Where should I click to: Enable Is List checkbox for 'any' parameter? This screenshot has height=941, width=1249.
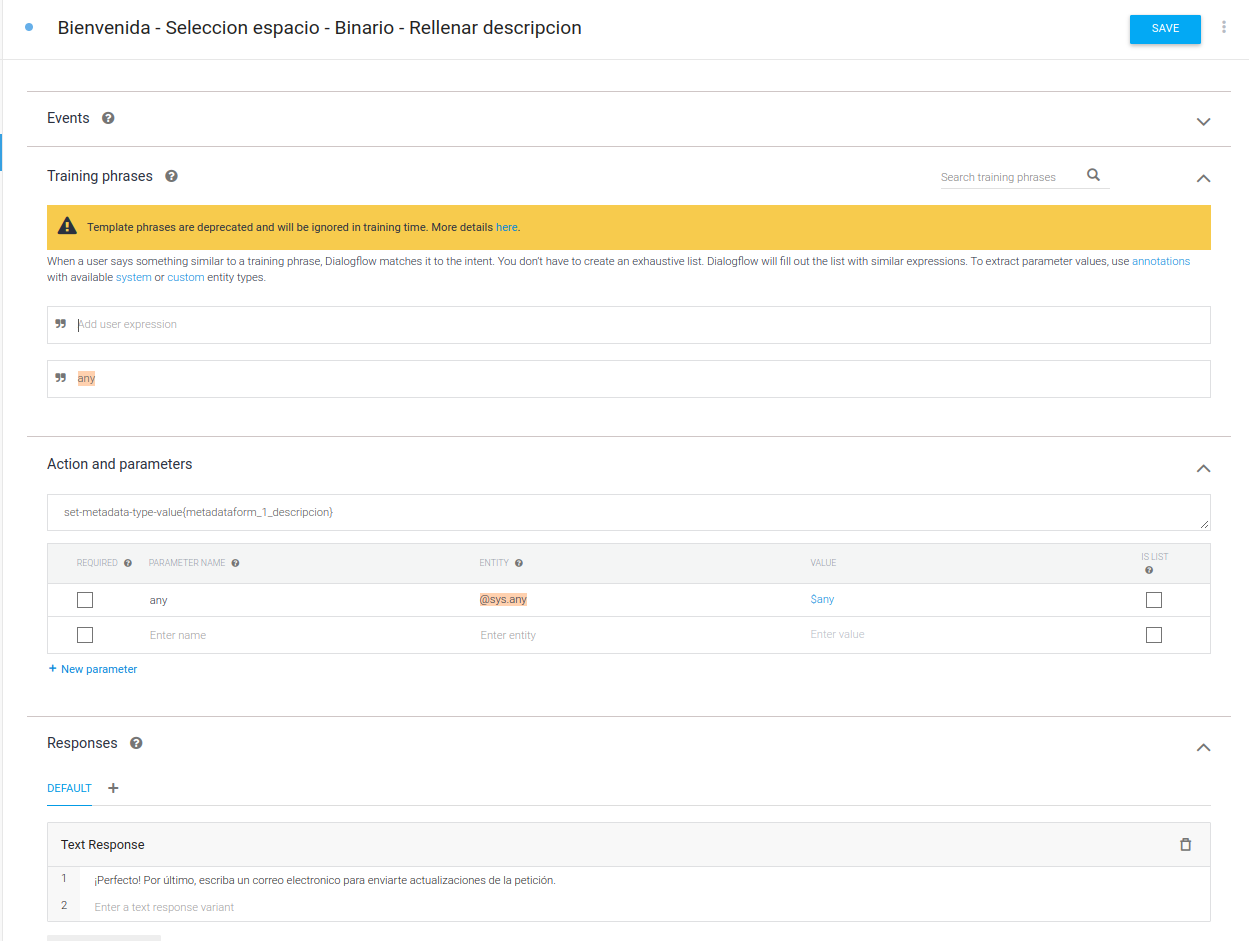(1153, 600)
